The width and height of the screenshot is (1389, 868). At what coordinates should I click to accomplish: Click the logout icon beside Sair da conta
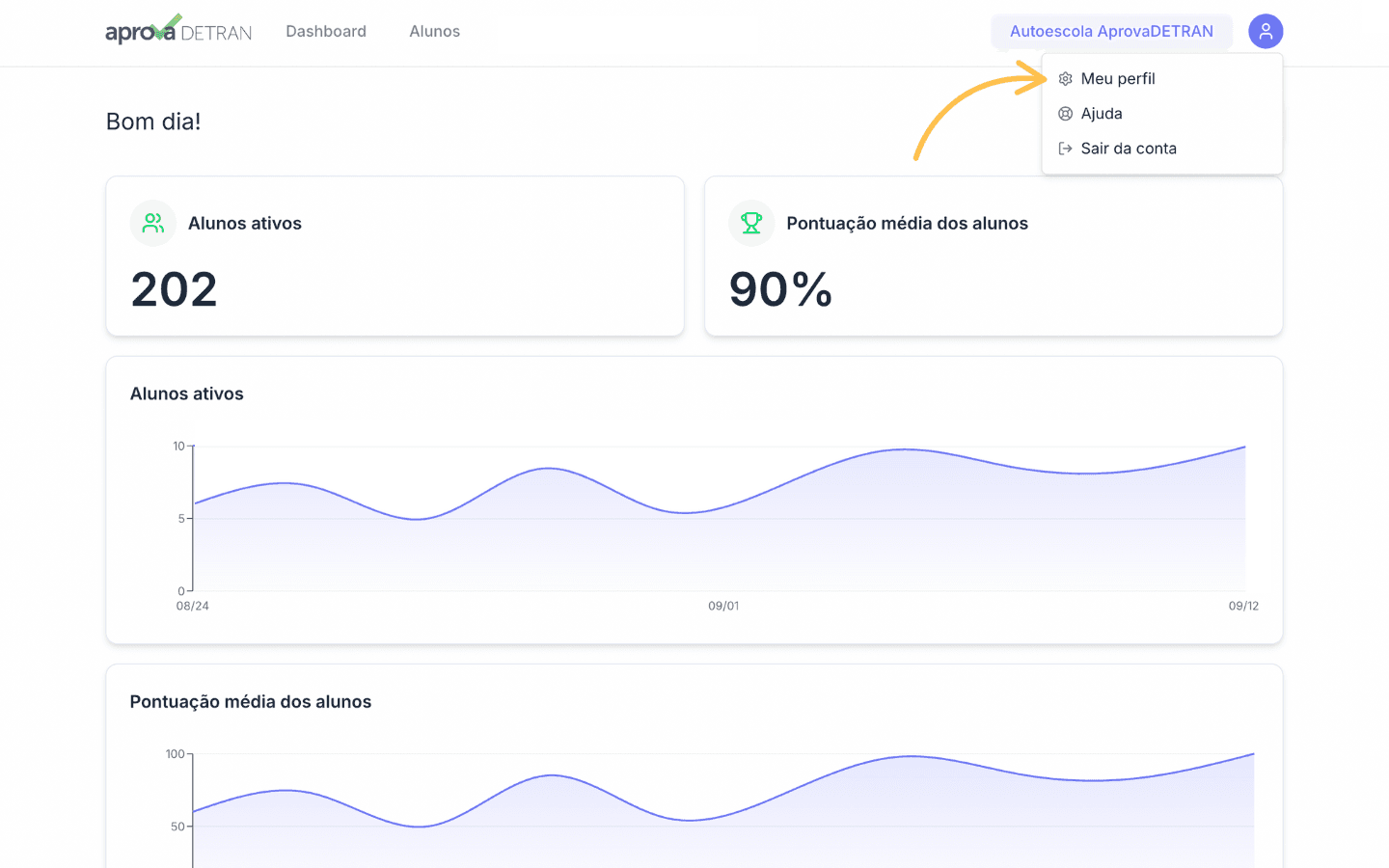click(1065, 149)
